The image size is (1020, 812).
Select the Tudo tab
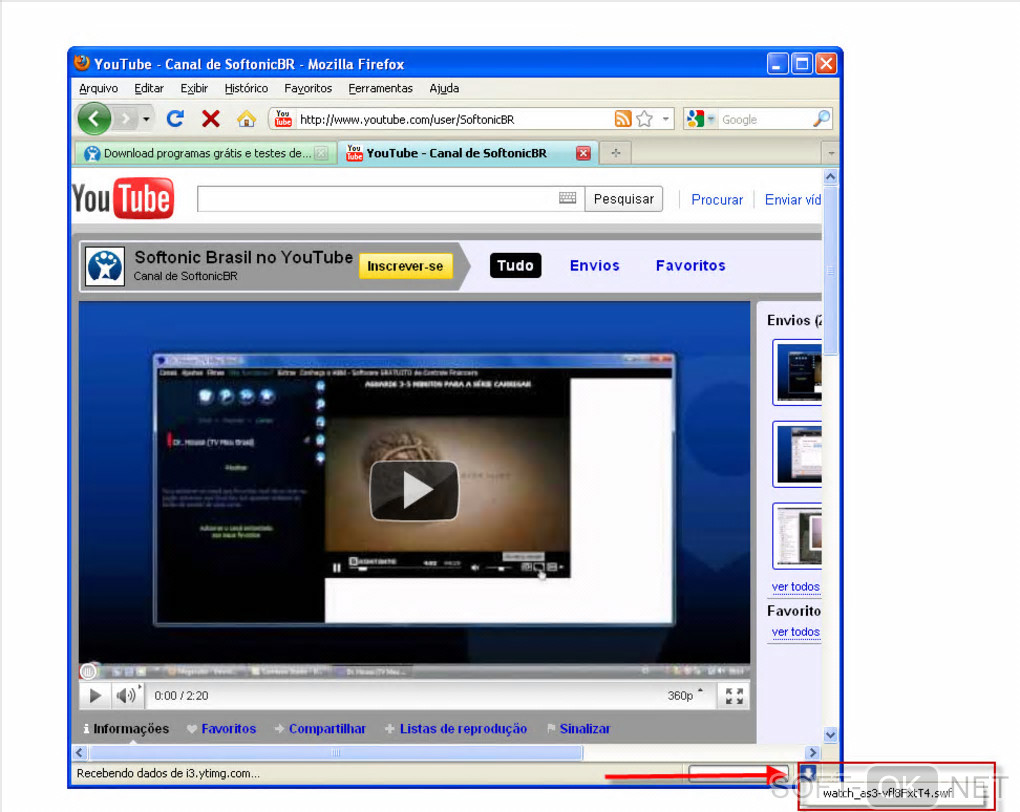(x=515, y=265)
